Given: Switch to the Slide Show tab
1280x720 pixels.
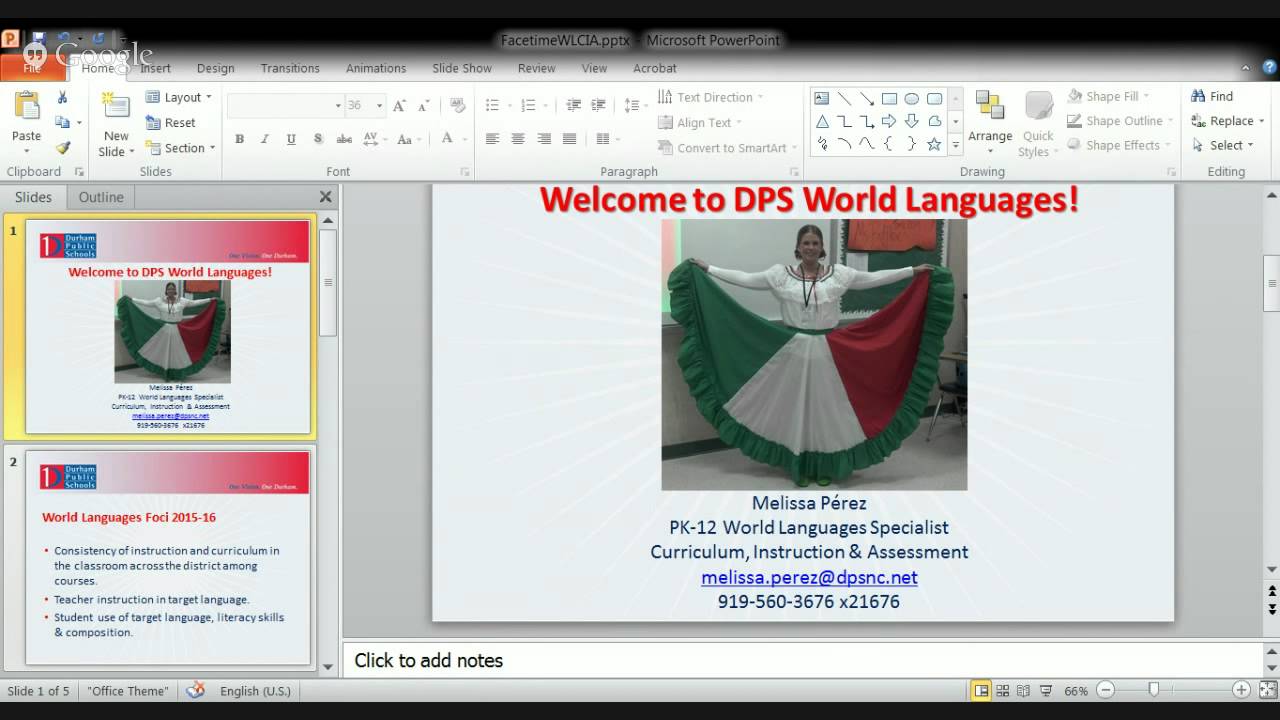Looking at the screenshot, I should pos(462,68).
